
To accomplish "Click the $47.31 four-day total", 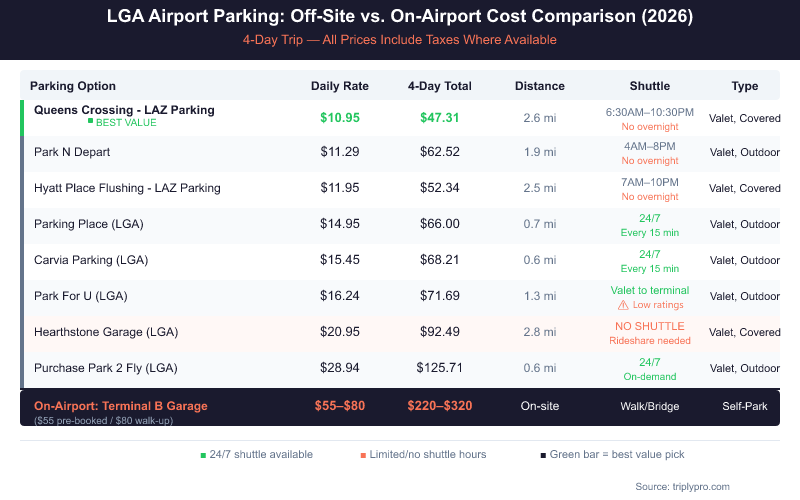I will 440,117.
